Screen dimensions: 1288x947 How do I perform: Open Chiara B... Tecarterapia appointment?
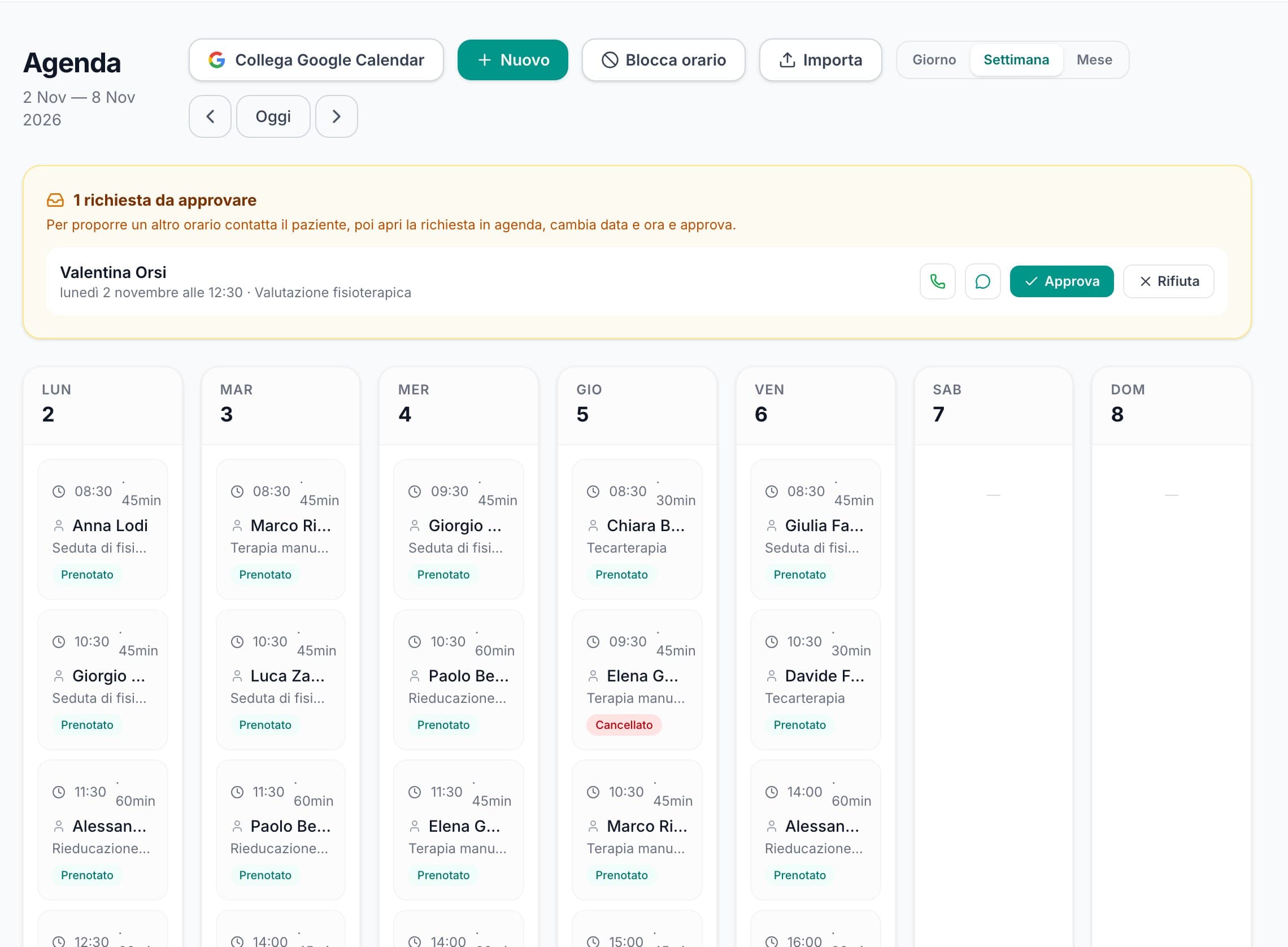pyautogui.click(x=637, y=529)
